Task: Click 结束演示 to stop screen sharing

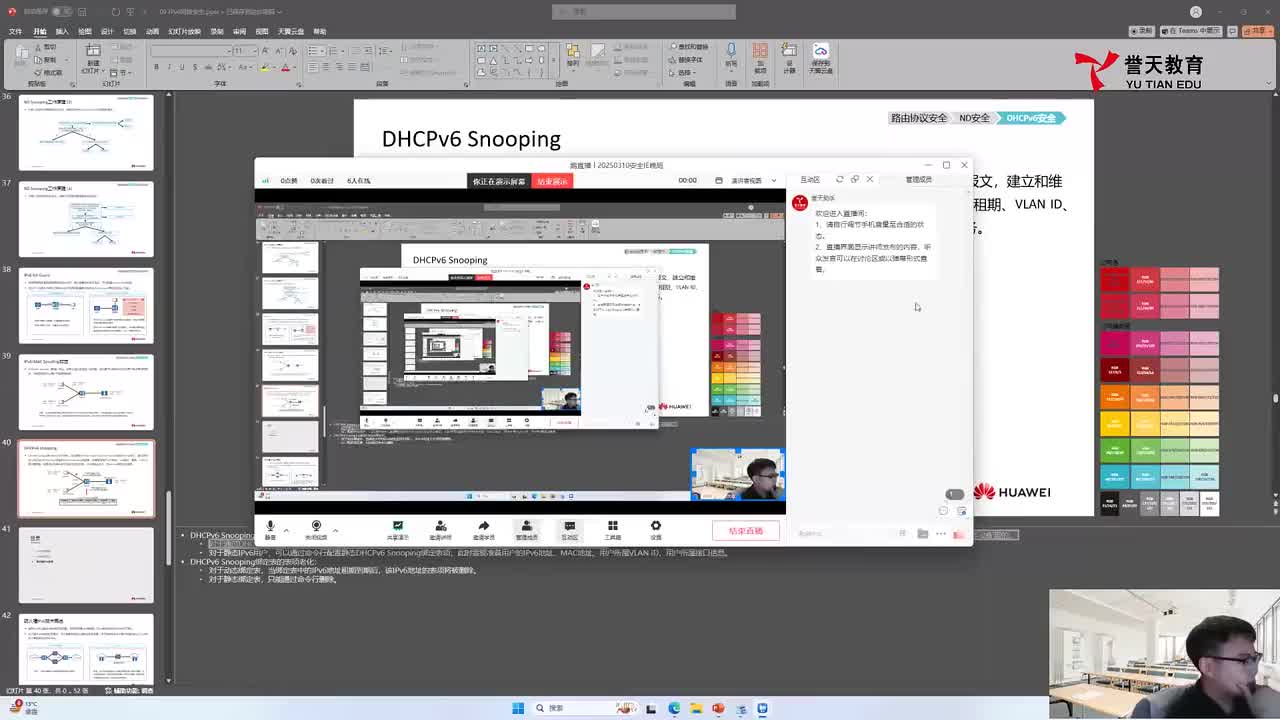Action: coord(552,181)
